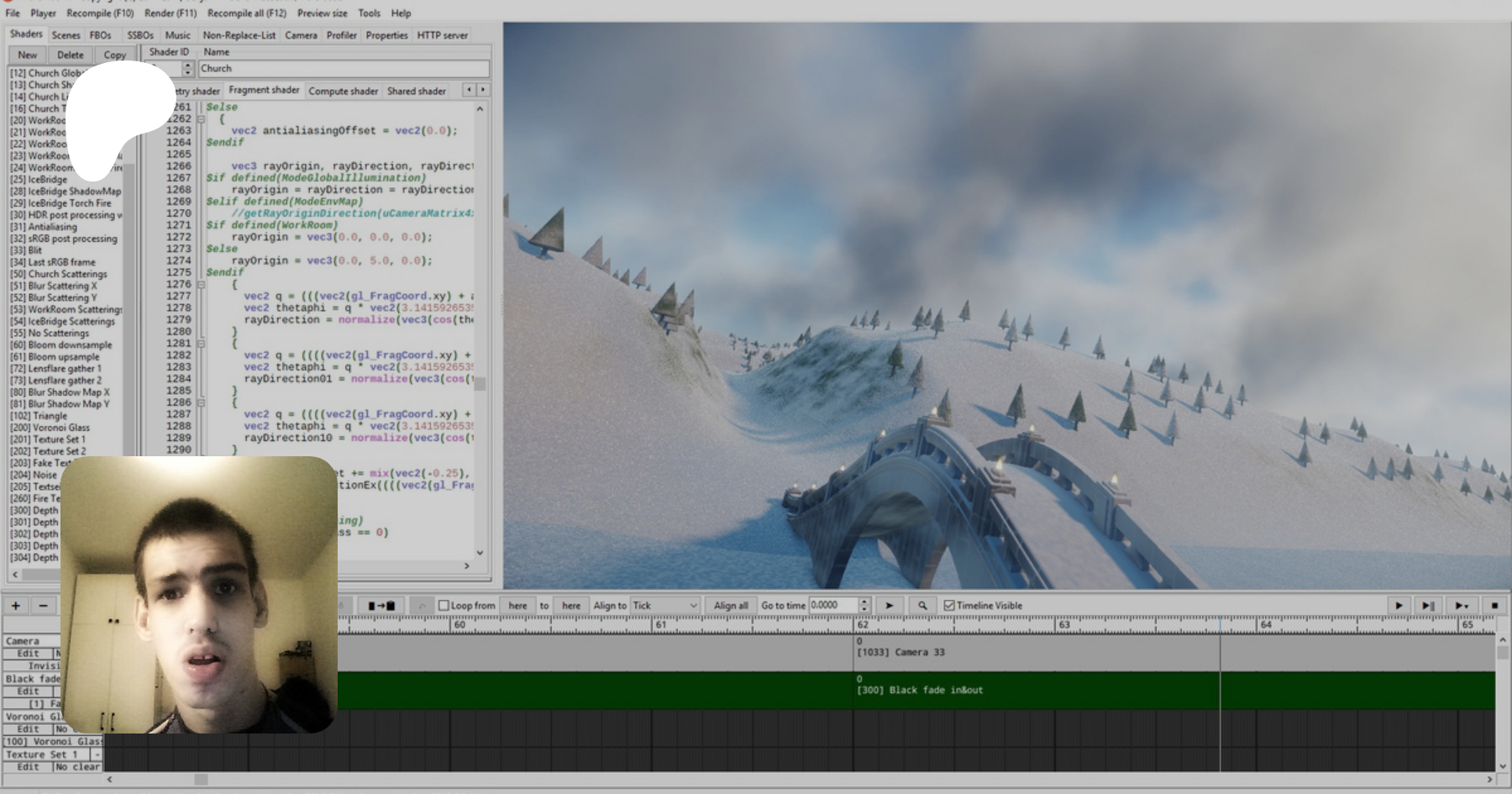Click the play/pause step button
The height and width of the screenshot is (794, 1512).
pos(1427,605)
